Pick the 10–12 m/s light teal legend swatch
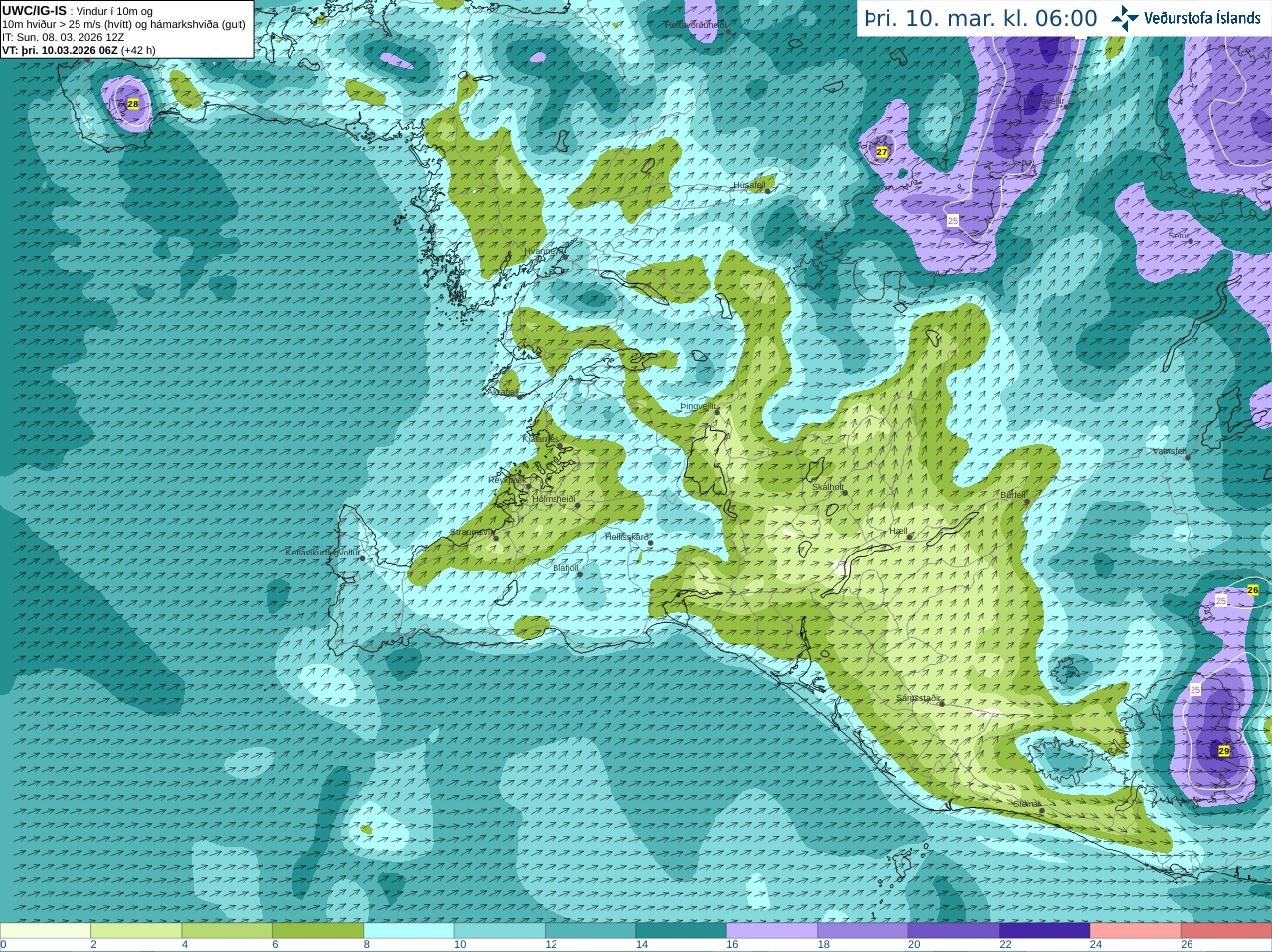Viewport: 1272px width, 952px height. coord(499,931)
